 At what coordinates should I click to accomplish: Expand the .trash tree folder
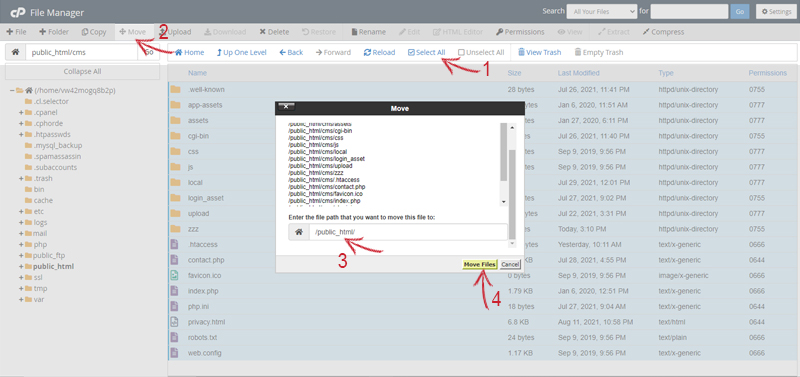[x=21, y=179]
